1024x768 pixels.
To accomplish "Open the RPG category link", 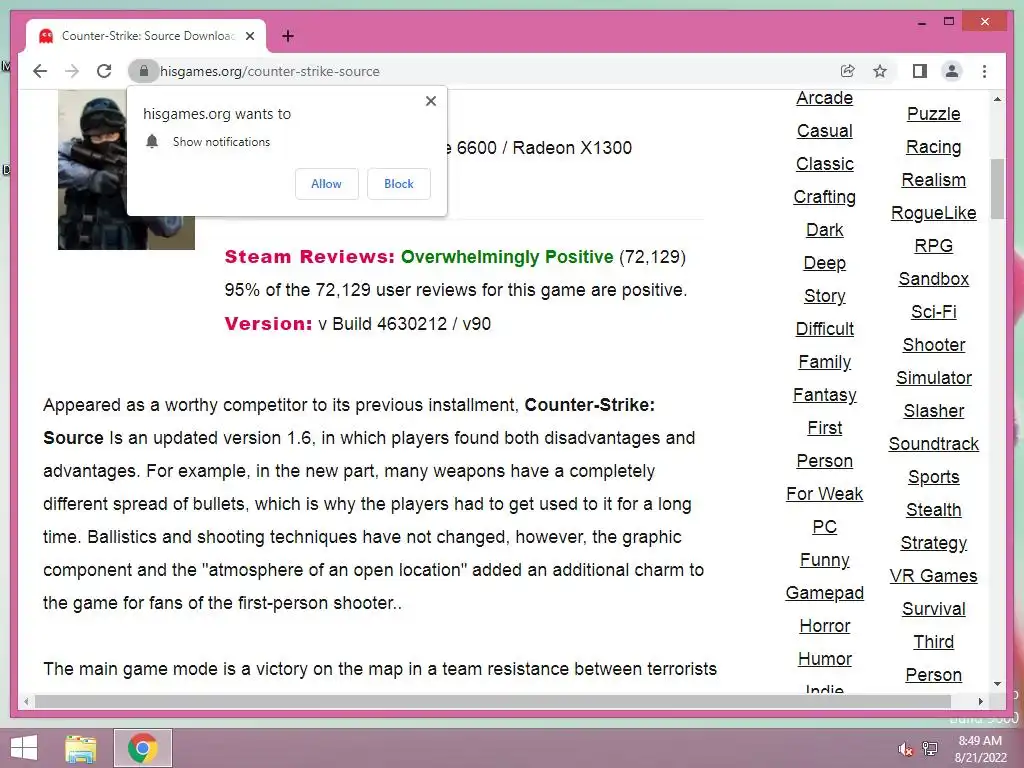I will tap(933, 246).
